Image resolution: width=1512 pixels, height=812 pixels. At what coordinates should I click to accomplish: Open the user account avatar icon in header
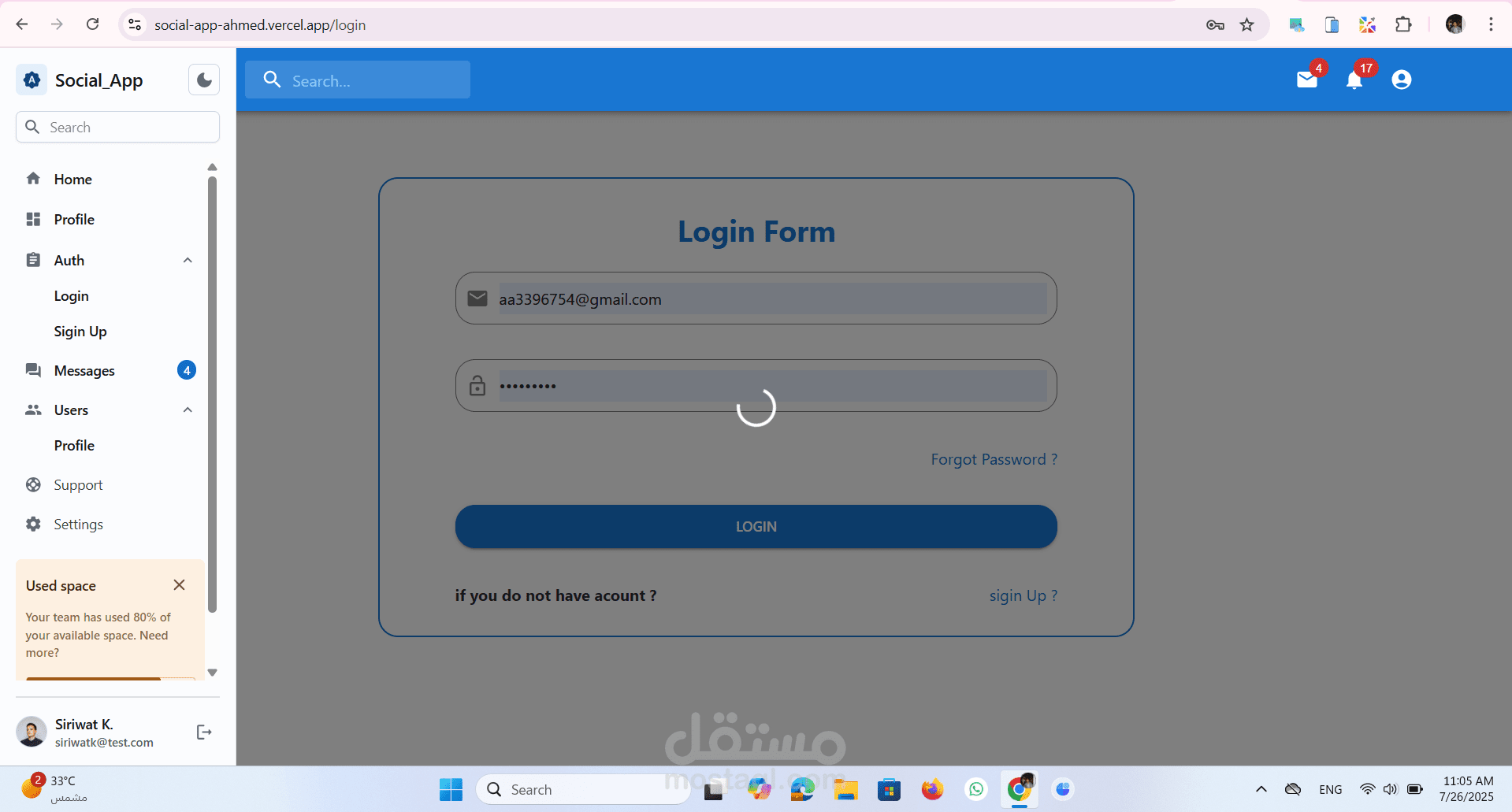[1402, 80]
